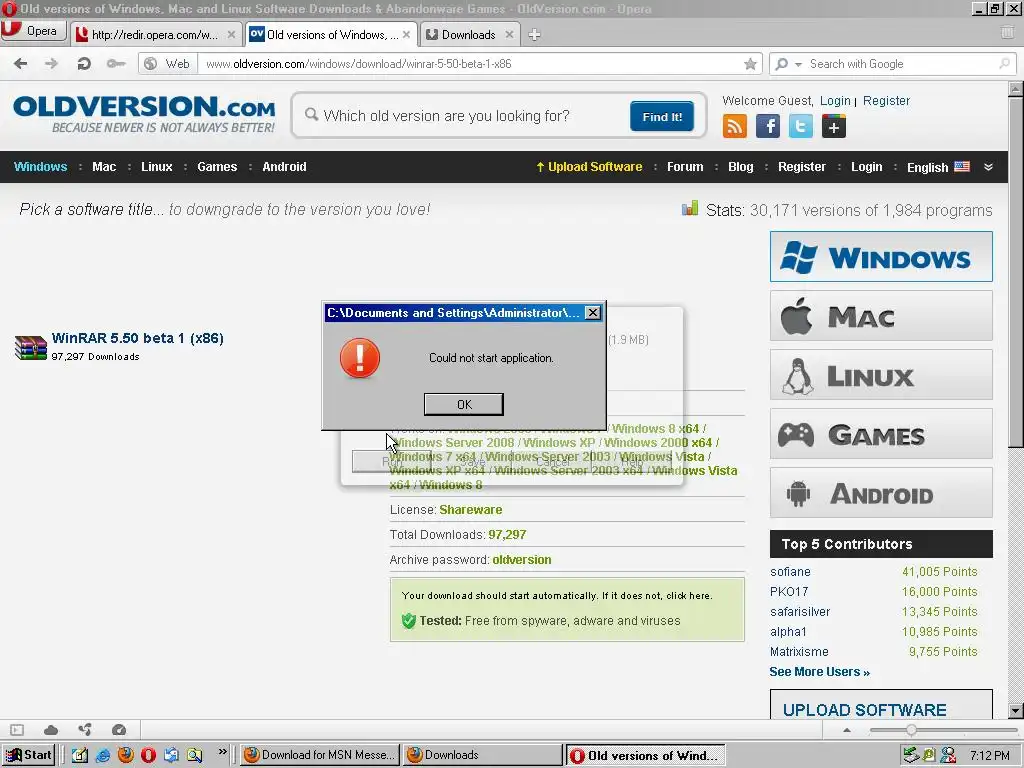
Task: Open See More Users link
Action: click(x=820, y=671)
